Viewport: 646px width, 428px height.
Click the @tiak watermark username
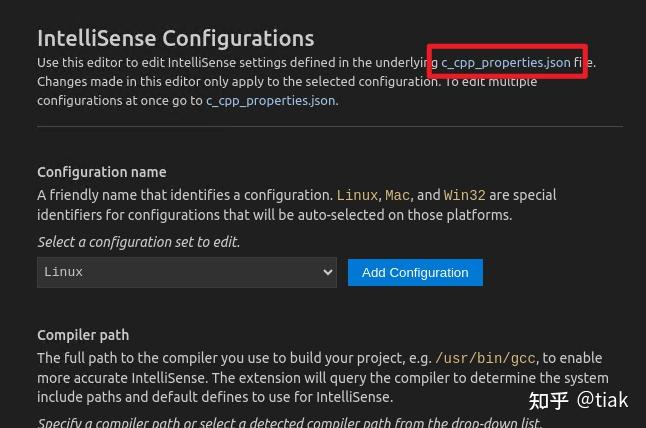coord(603,401)
